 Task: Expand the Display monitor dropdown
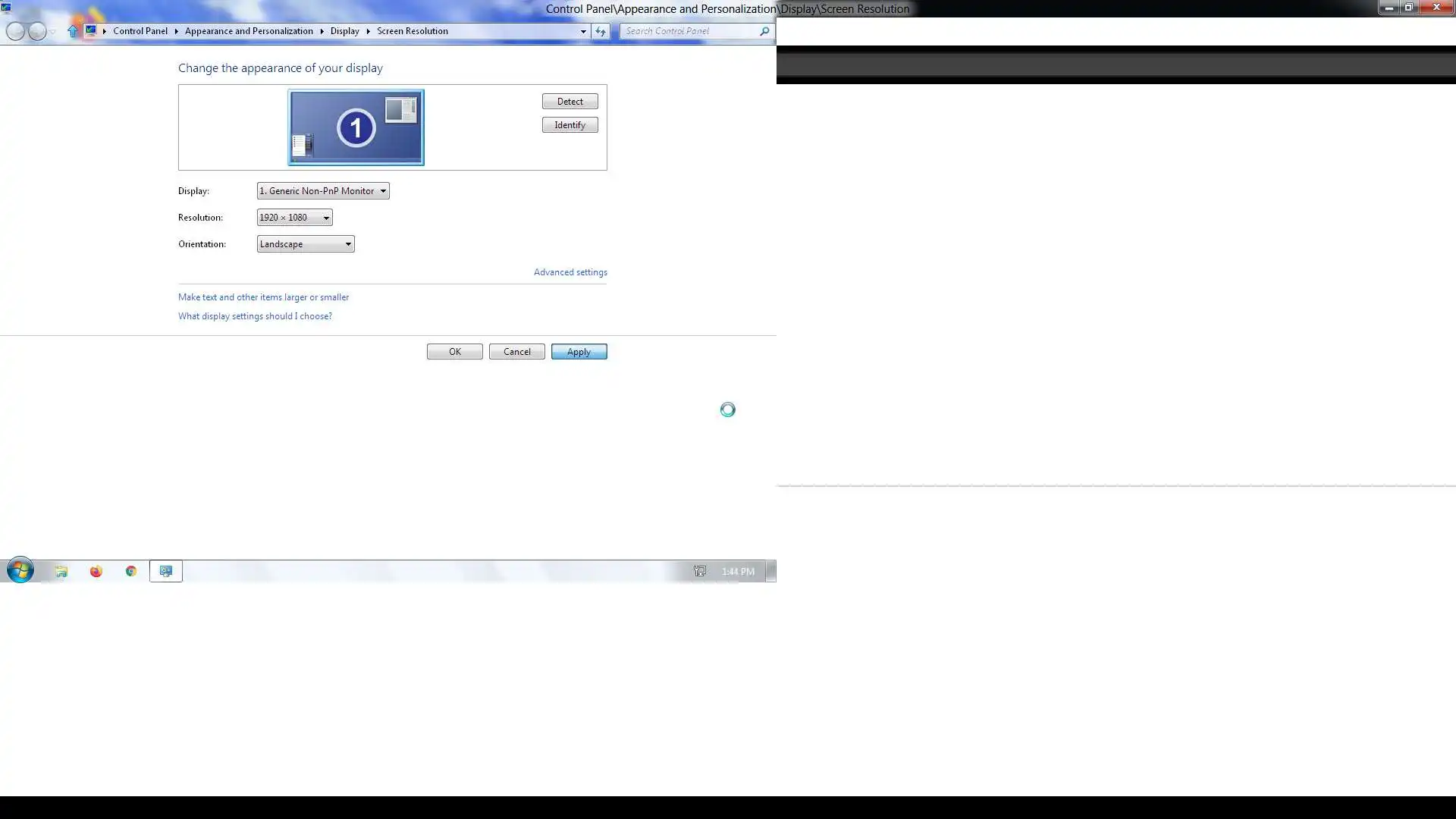click(323, 191)
